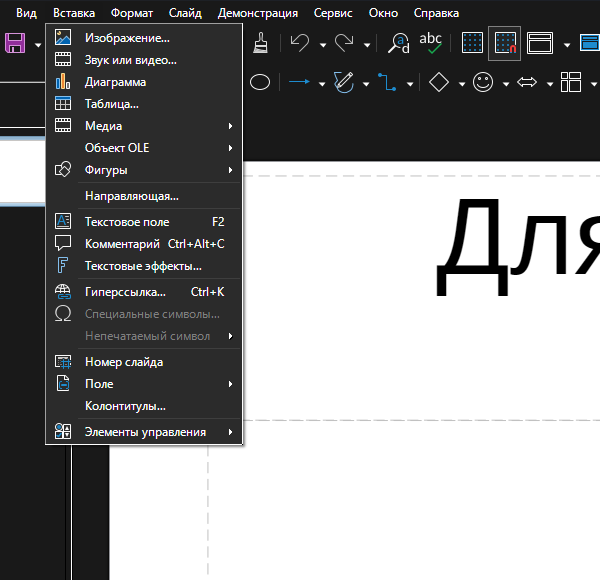Click the Для title text on slide
Viewport: 600px width, 580px height.
point(518,247)
